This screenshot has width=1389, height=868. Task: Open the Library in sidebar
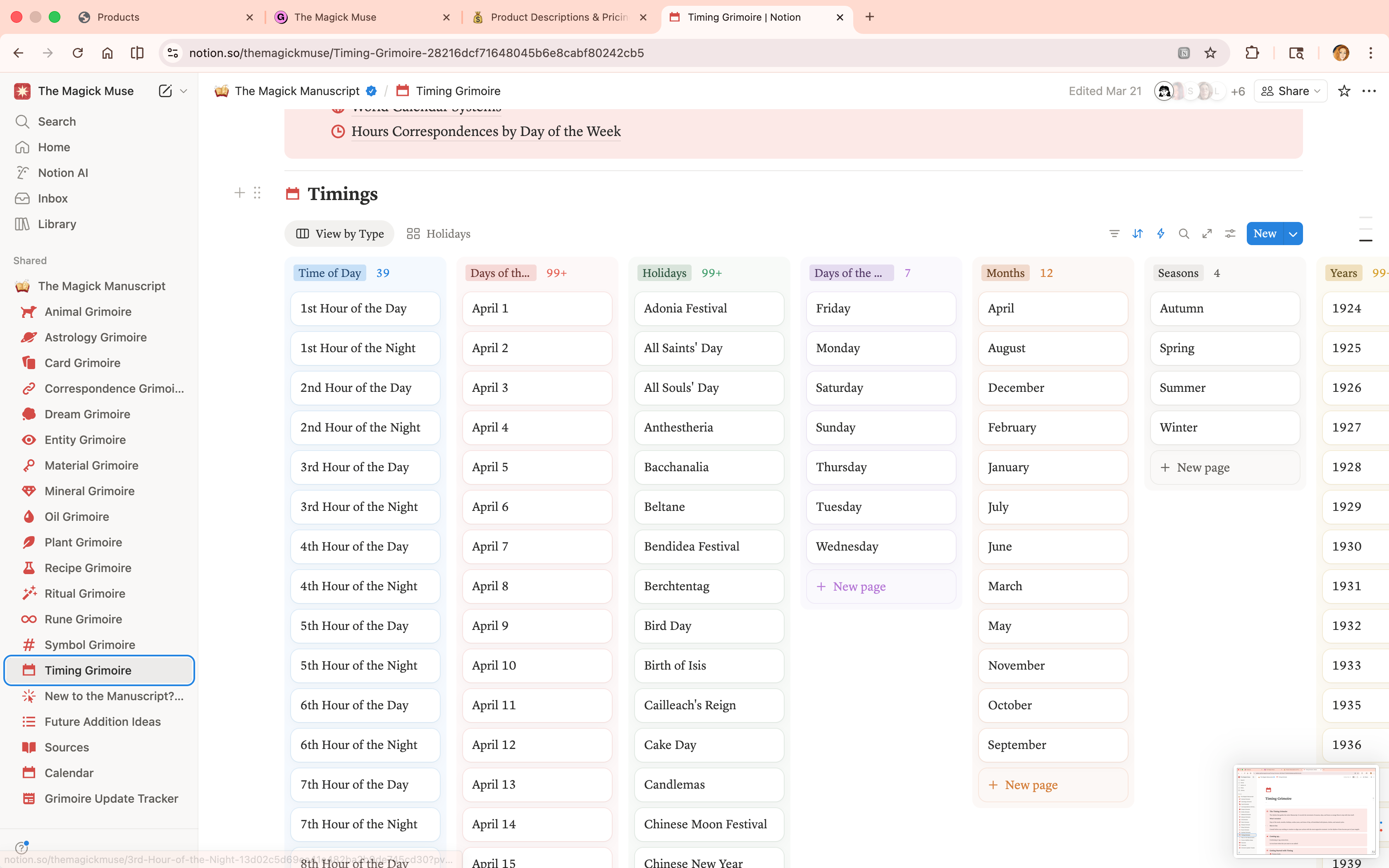(99, 224)
